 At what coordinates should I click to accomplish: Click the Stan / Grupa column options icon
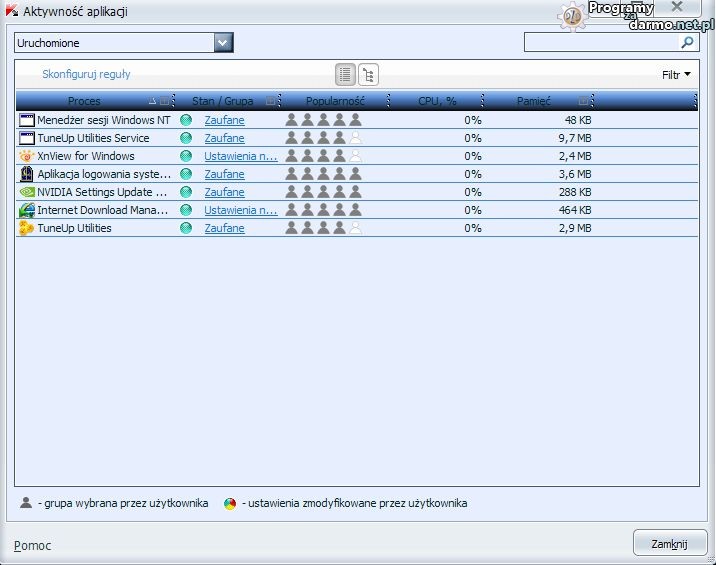tap(270, 101)
